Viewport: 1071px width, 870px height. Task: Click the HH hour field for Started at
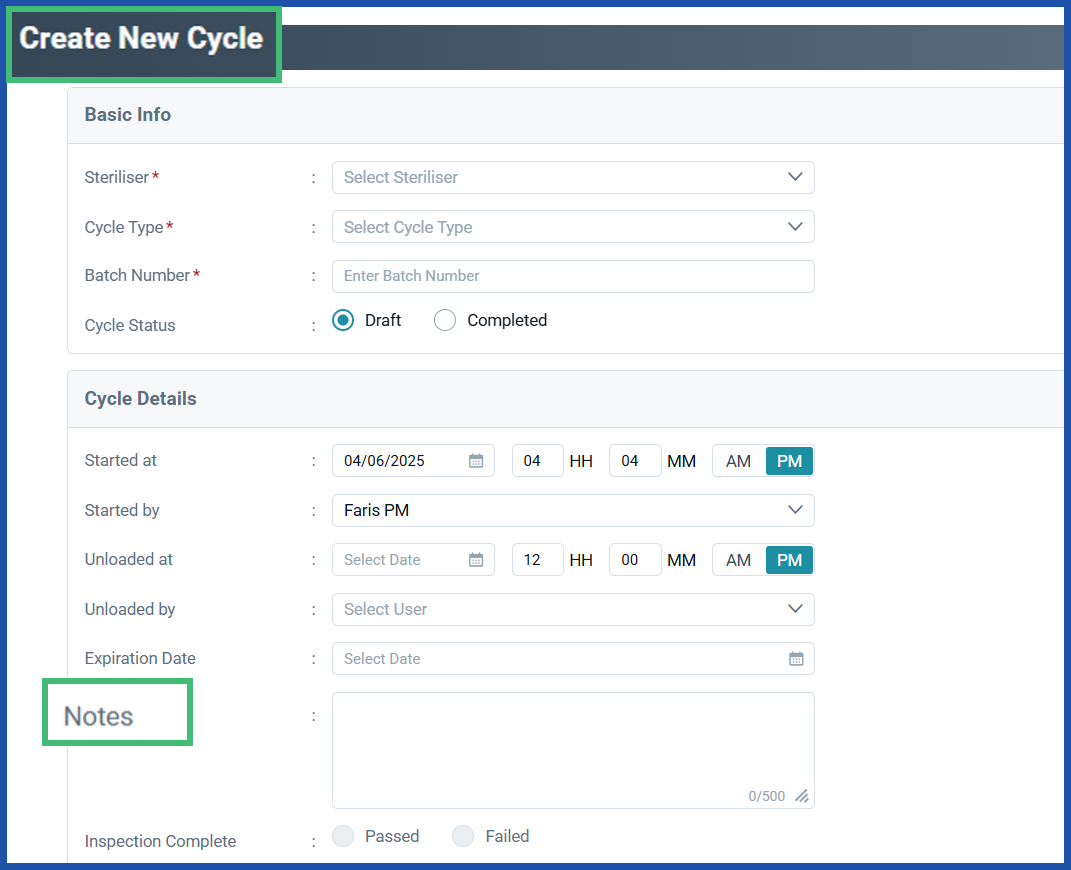pos(537,460)
